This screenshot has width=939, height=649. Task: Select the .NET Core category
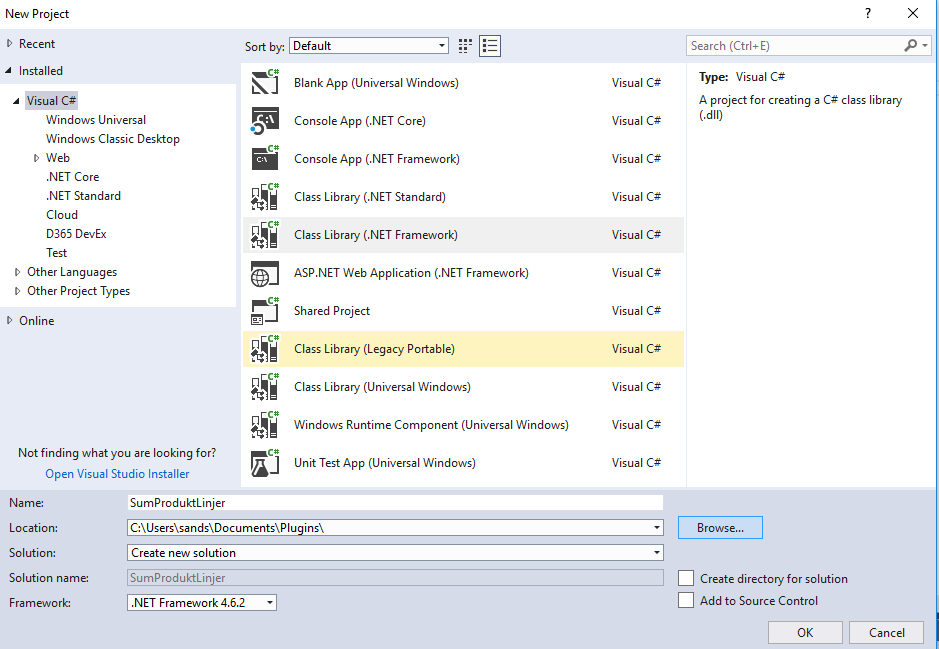[x=72, y=177]
